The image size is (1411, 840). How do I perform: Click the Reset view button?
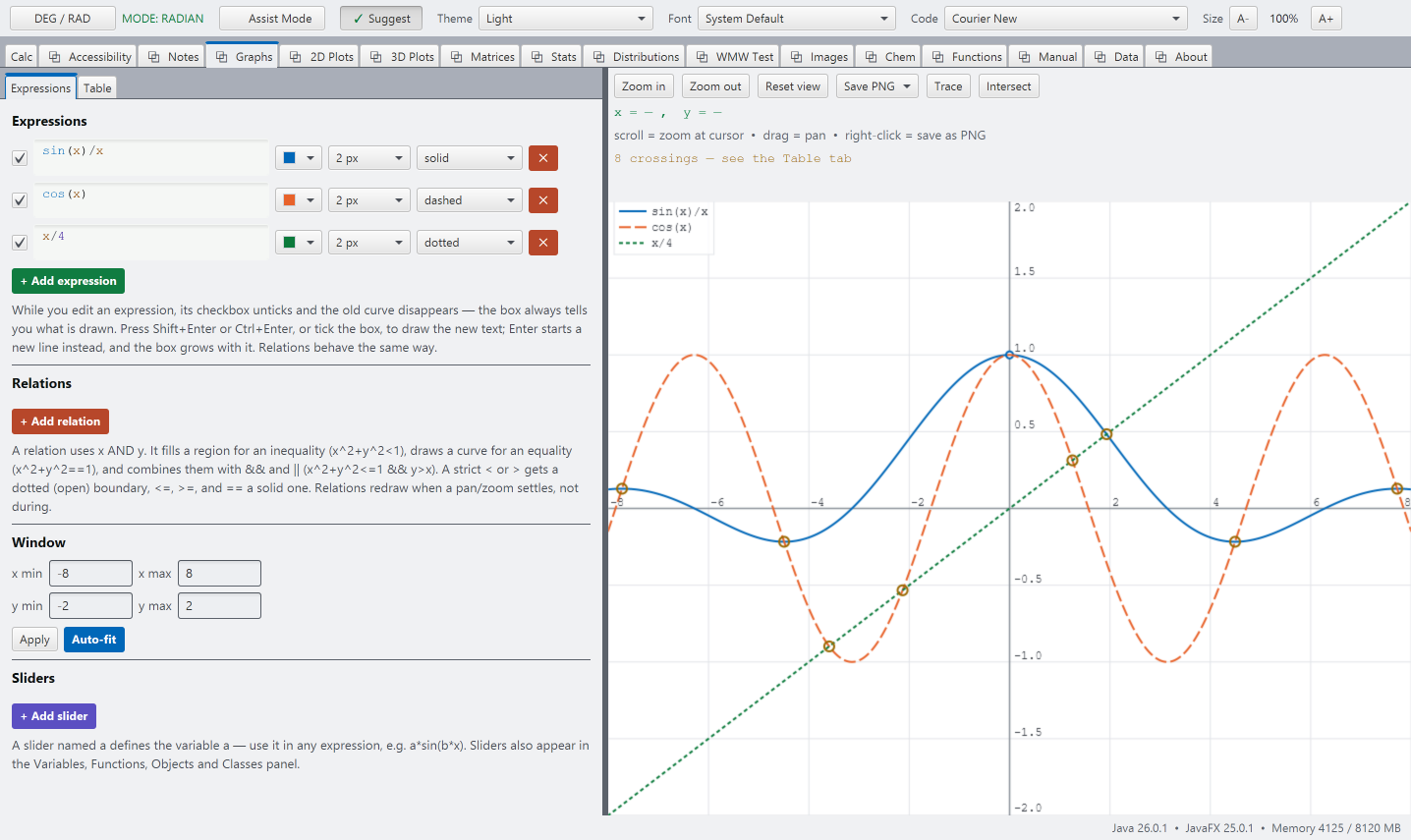(793, 86)
